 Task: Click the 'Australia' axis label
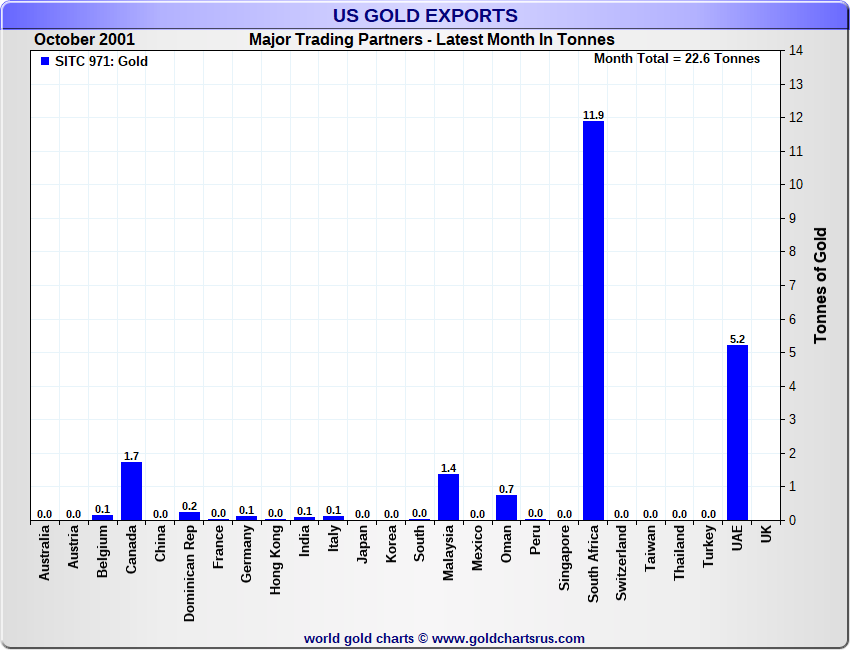(x=44, y=553)
